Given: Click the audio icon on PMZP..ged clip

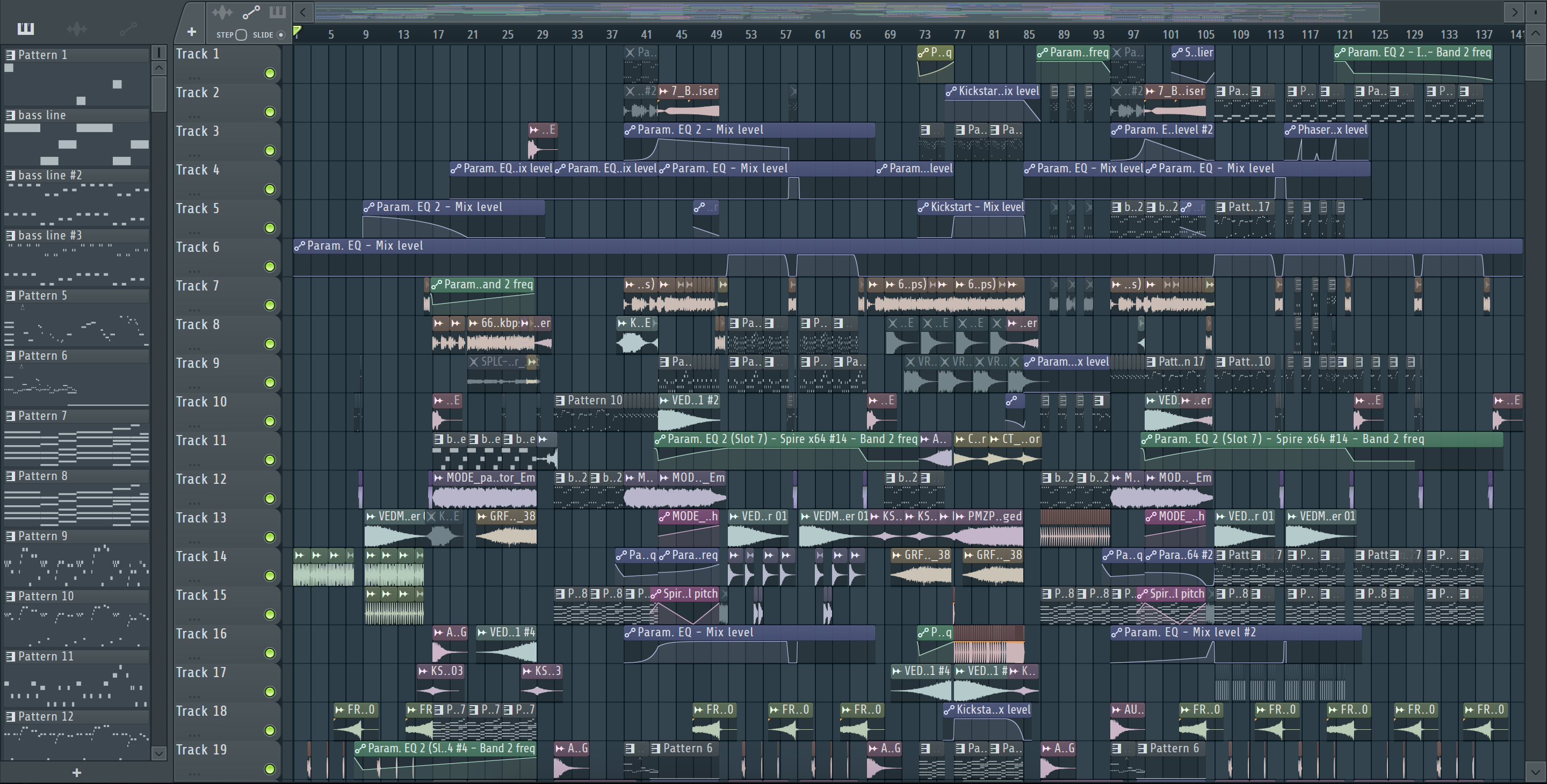Looking at the screenshot, I should 960,516.
